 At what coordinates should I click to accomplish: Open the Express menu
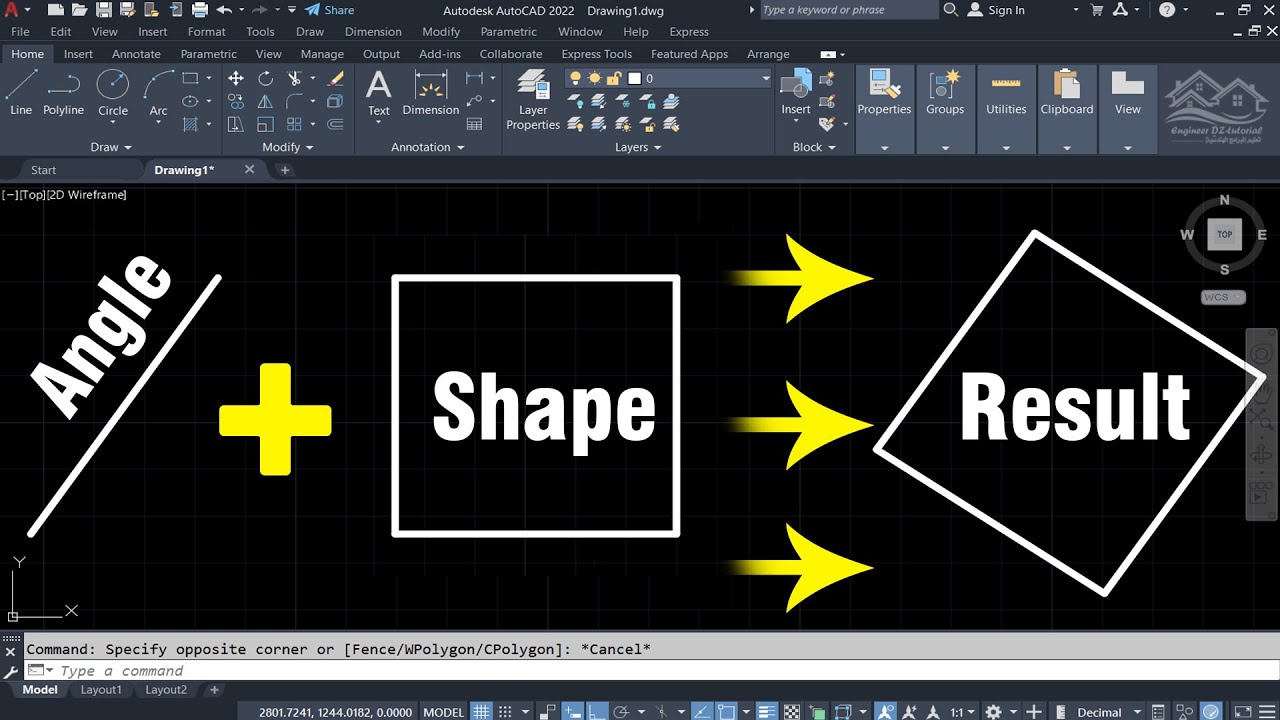[x=689, y=32]
